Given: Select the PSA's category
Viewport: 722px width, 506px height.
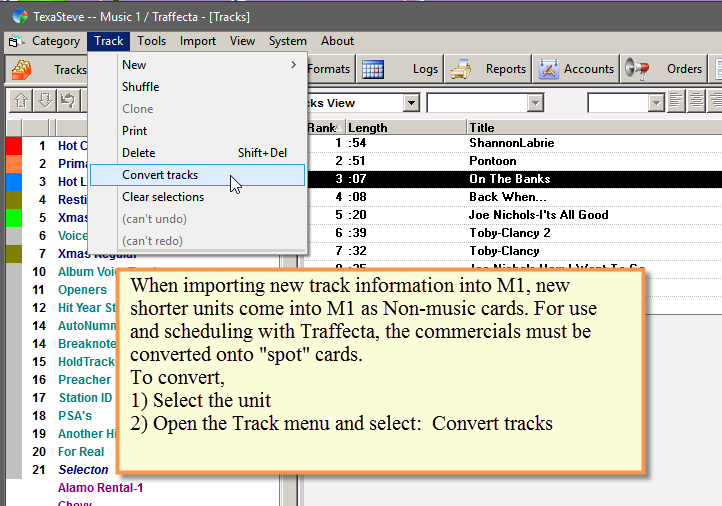Looking at the screenshot, I should [75, 416].
